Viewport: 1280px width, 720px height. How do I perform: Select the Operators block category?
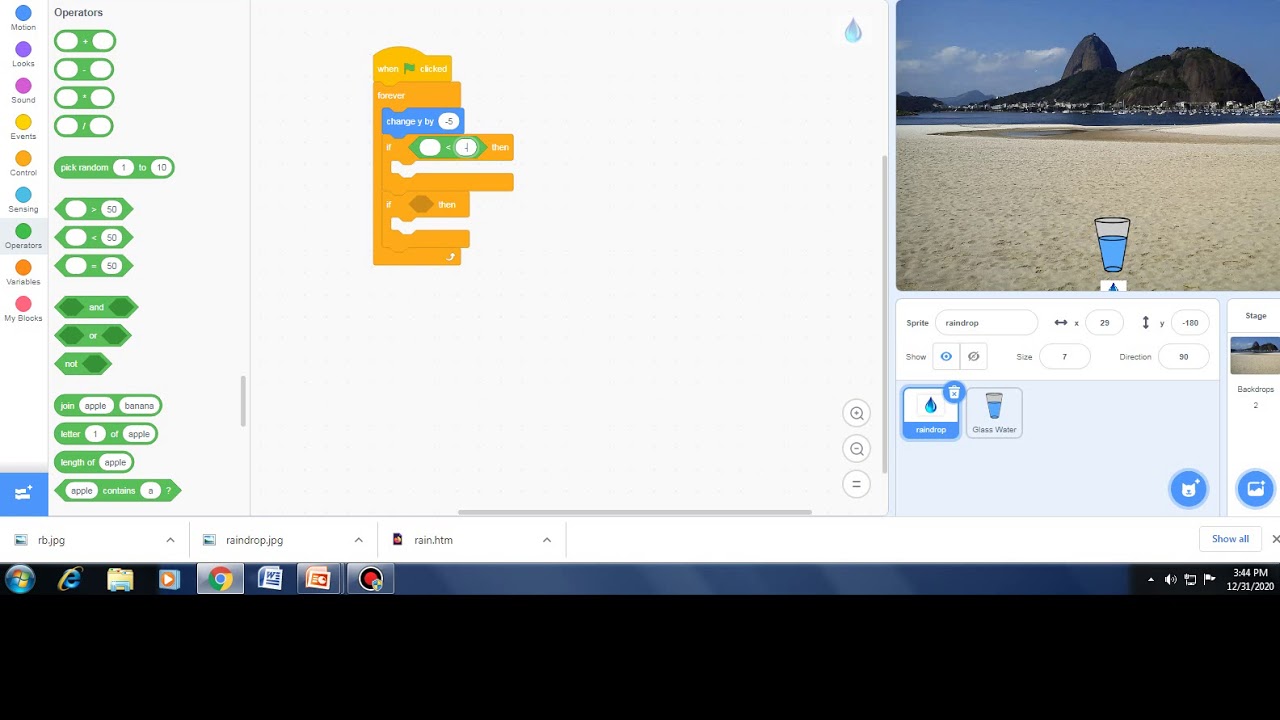coord(23,236)
